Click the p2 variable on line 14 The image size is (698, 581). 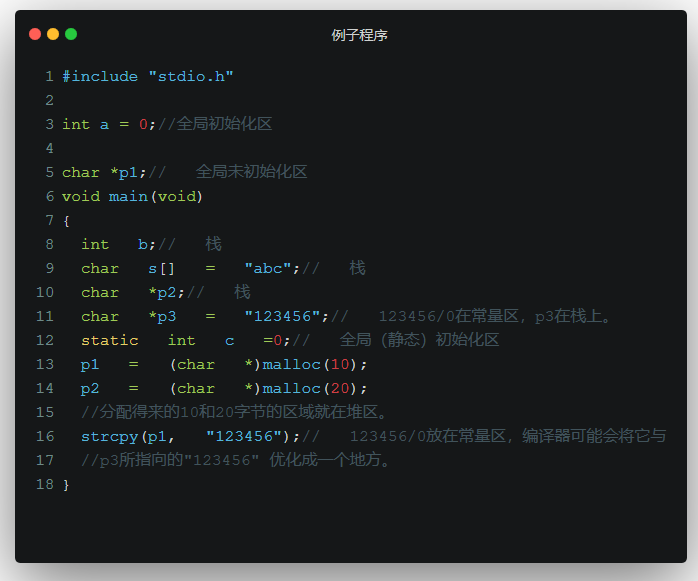point(90,389)
